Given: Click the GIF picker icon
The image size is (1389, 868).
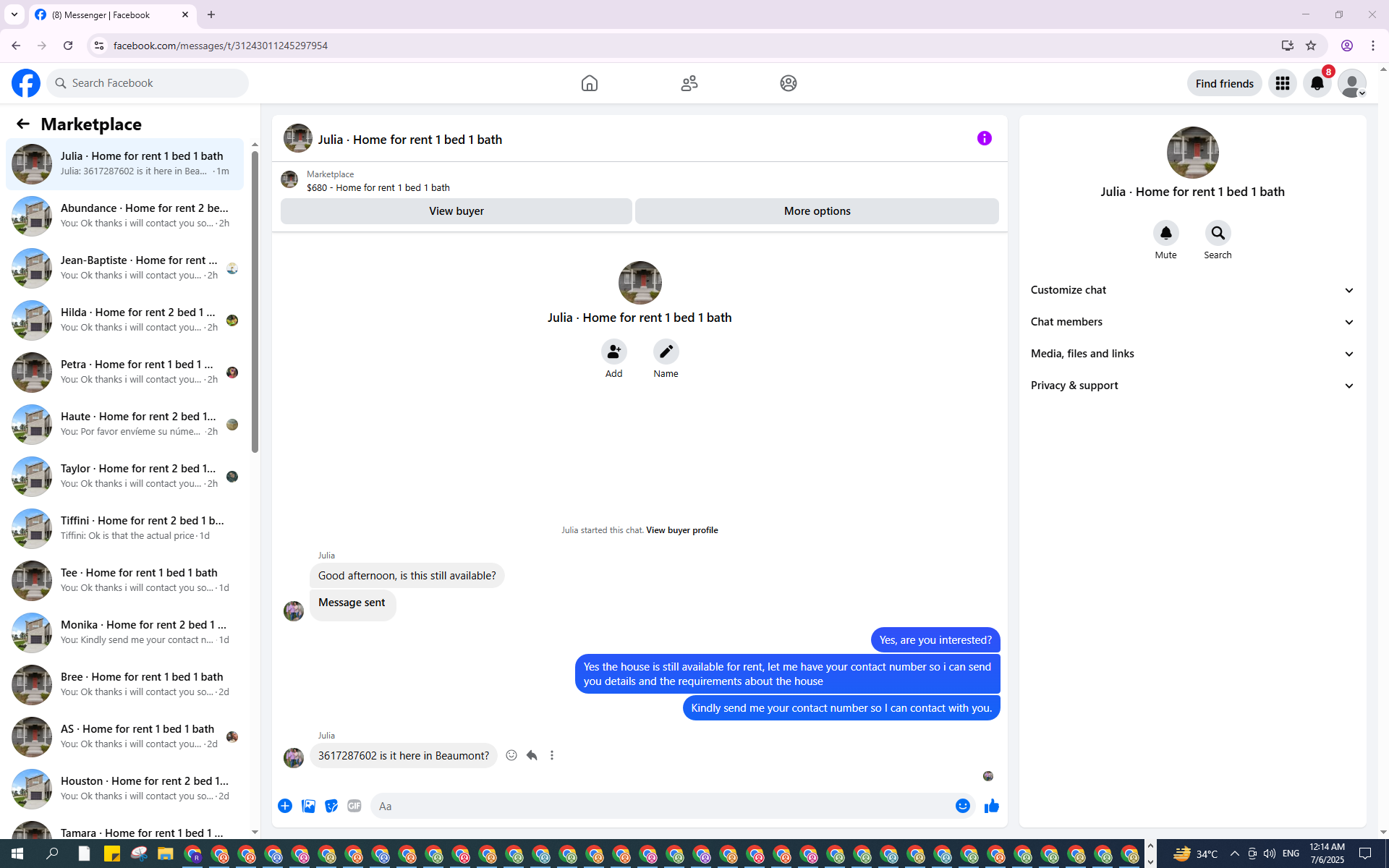Looking at the screenshot, I should 354,806.
